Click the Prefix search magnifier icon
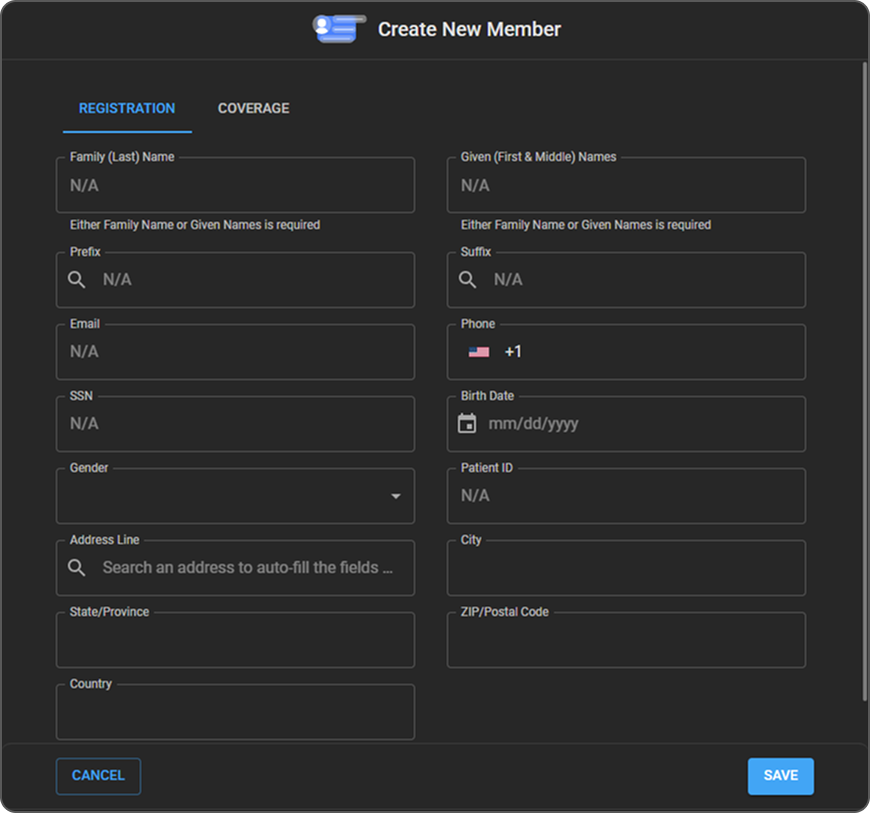The width and height of the screenshot is (870, 813). tap(77, 280)
